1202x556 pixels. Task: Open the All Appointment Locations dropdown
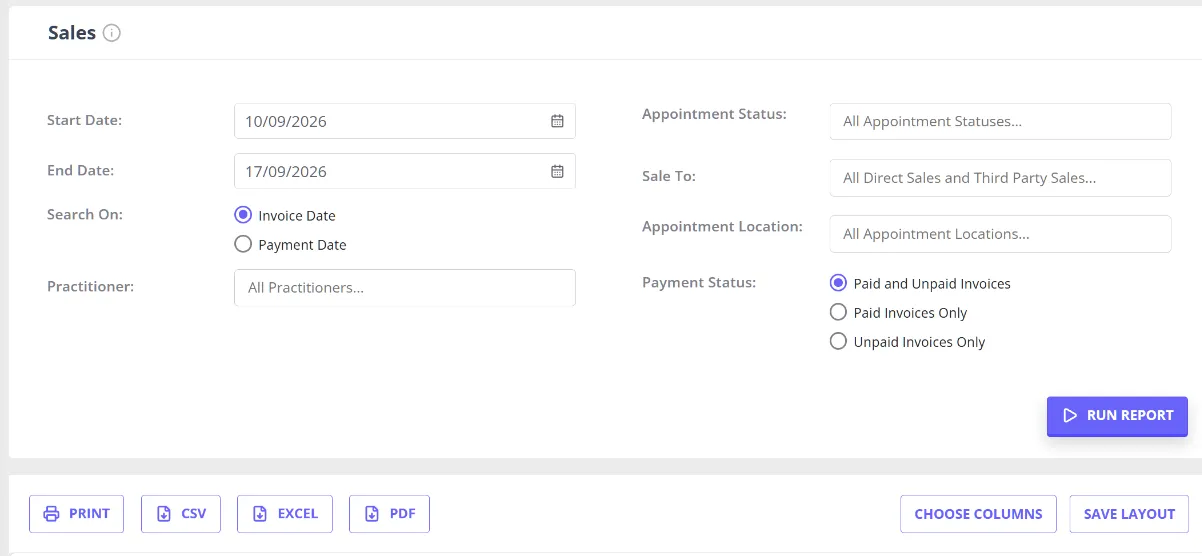1000,233
